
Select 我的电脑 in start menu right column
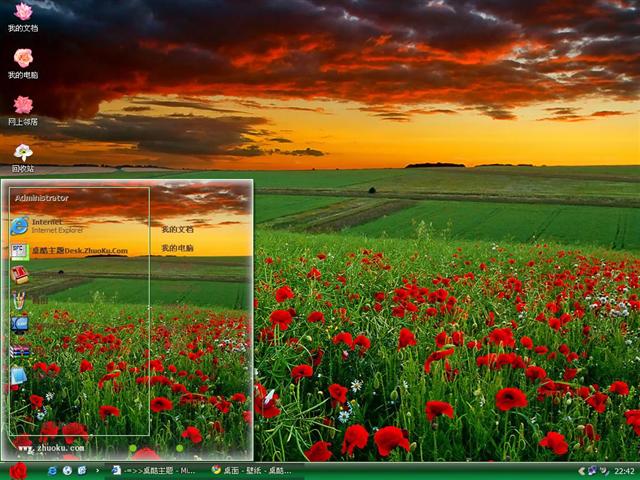click(x=177, y=248)
